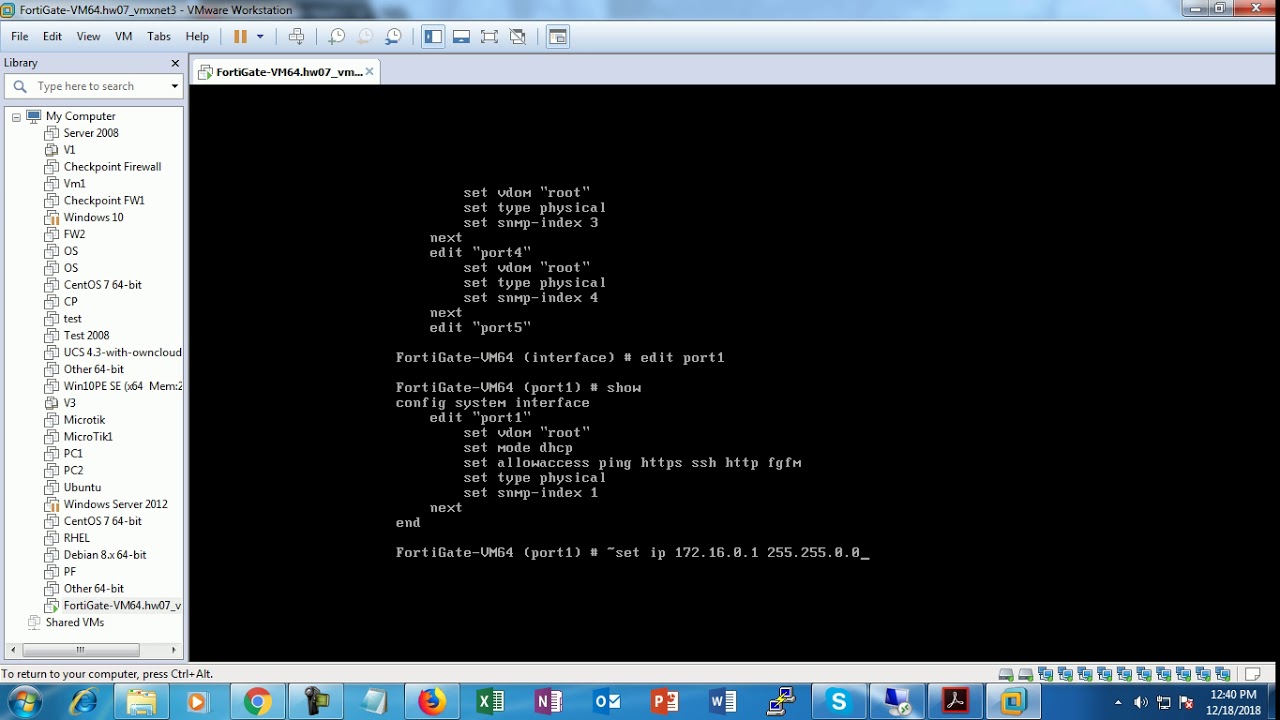This screenshot has width=1280, height=720.
Task: Open the Windows Start menu
Action: [x=24, y=701]
